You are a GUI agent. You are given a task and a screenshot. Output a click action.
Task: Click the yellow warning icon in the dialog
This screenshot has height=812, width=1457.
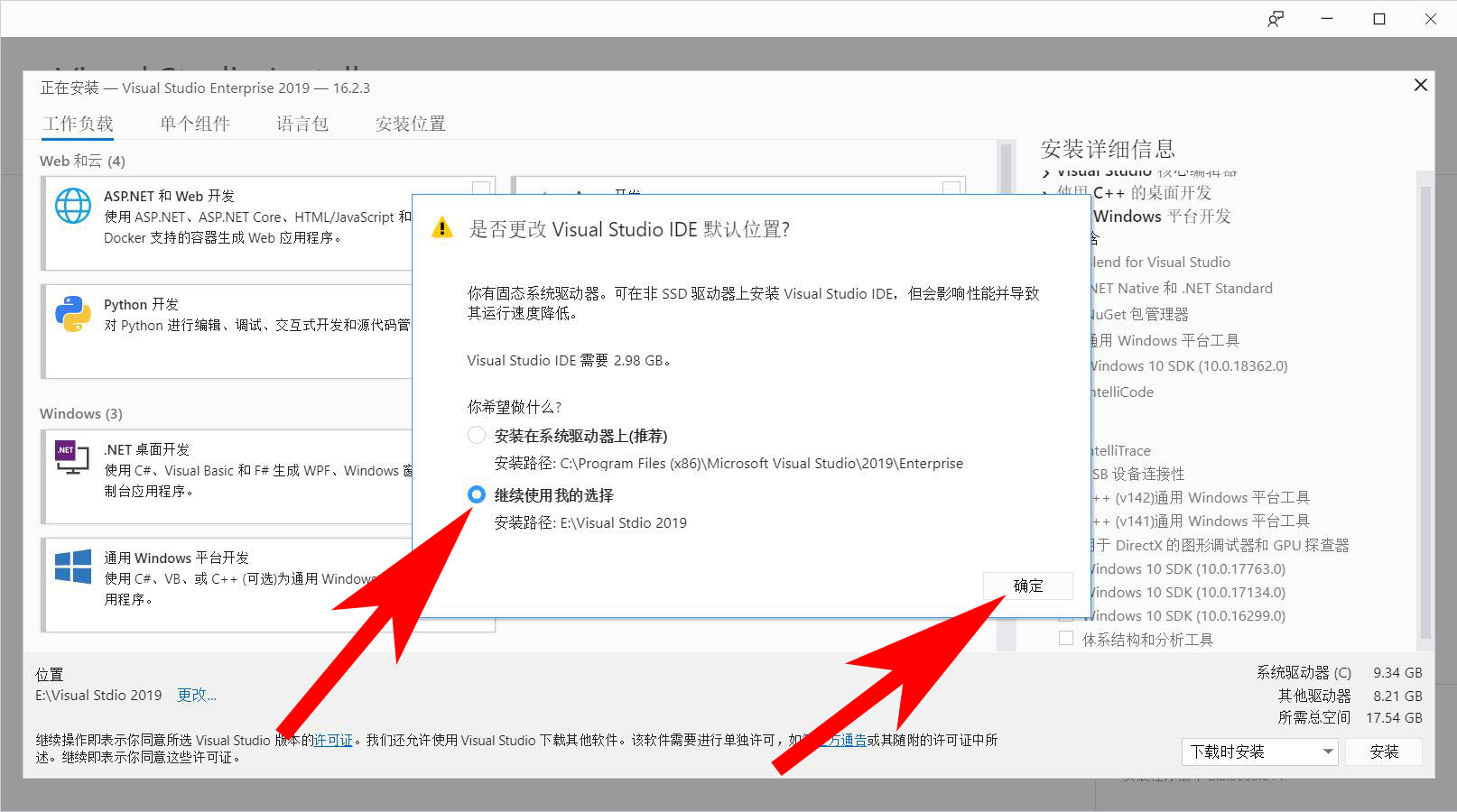tap(442, 227)
